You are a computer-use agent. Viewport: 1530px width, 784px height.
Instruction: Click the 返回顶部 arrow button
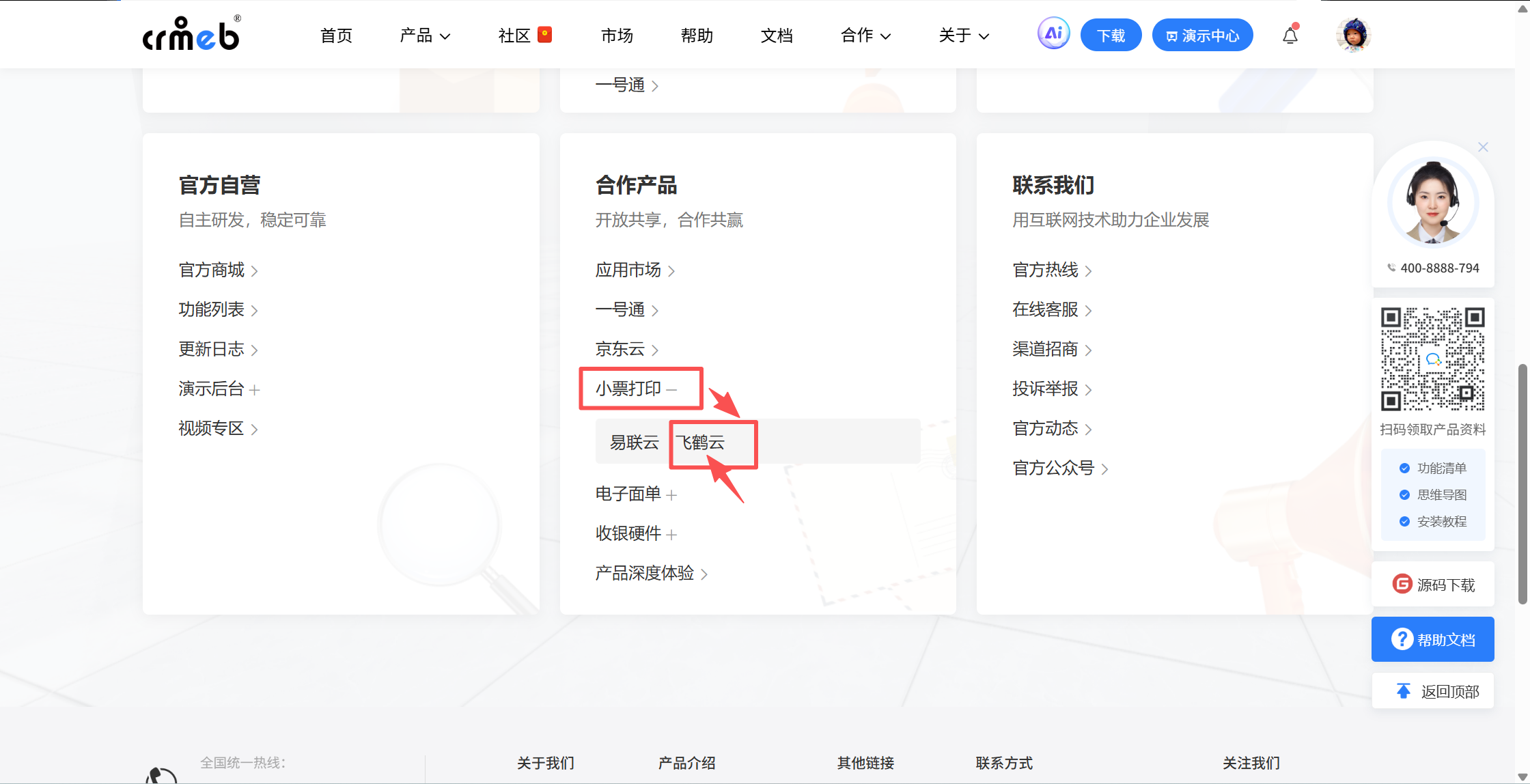1433,691
